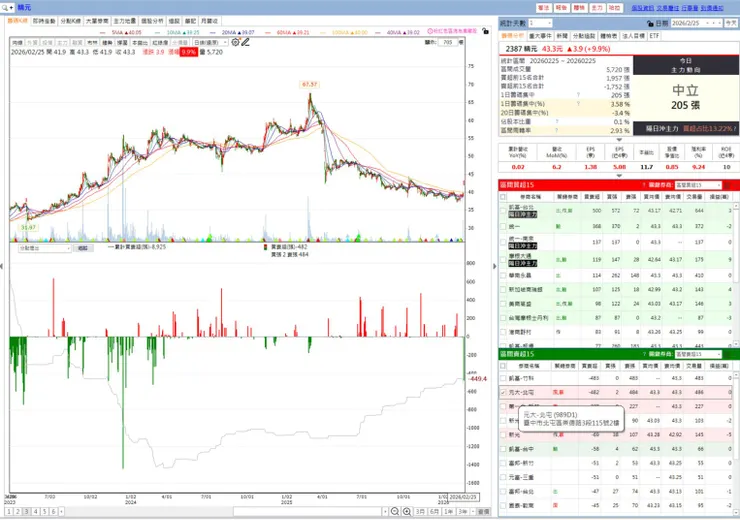Toggle the chart lock icon above the price axis

[485, 31]
